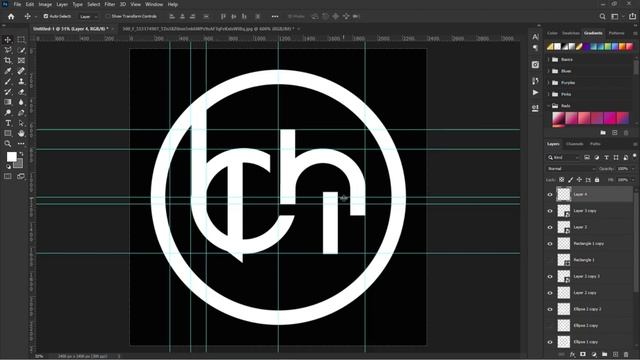Toggle lock all on layer

tap(597, 180)
